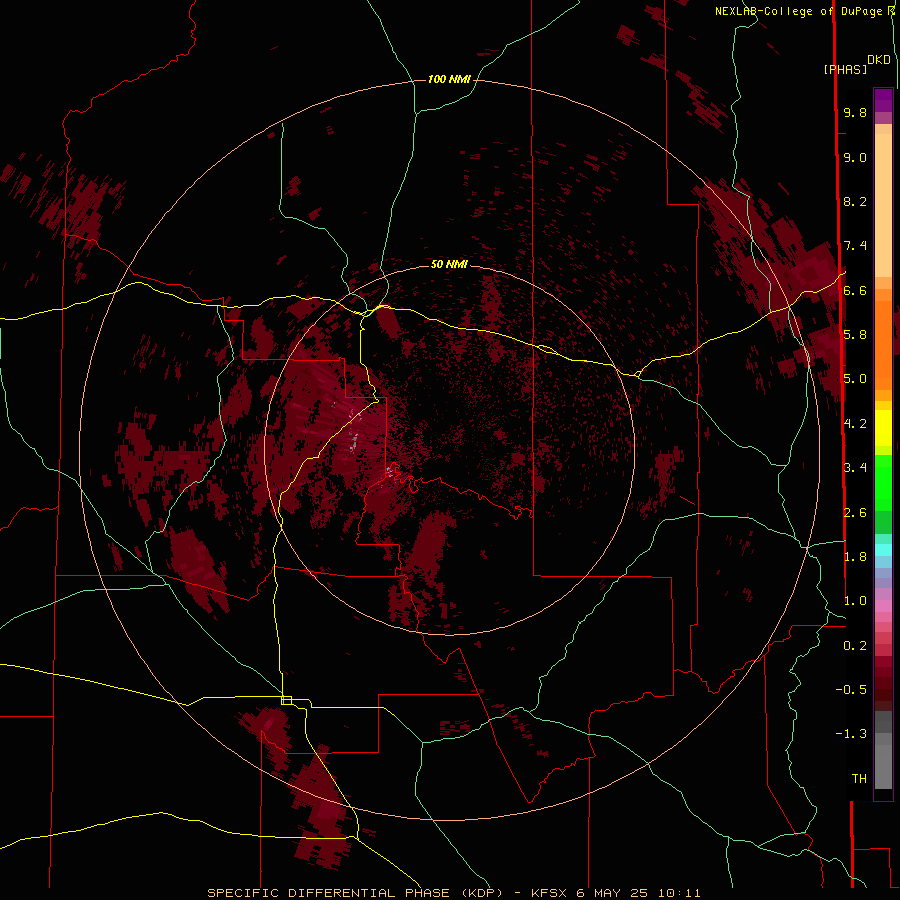Viewport: 900px width, 900px height.
Task: Click the 9.0 value on the color scale
Action: (x=855, y=157)
